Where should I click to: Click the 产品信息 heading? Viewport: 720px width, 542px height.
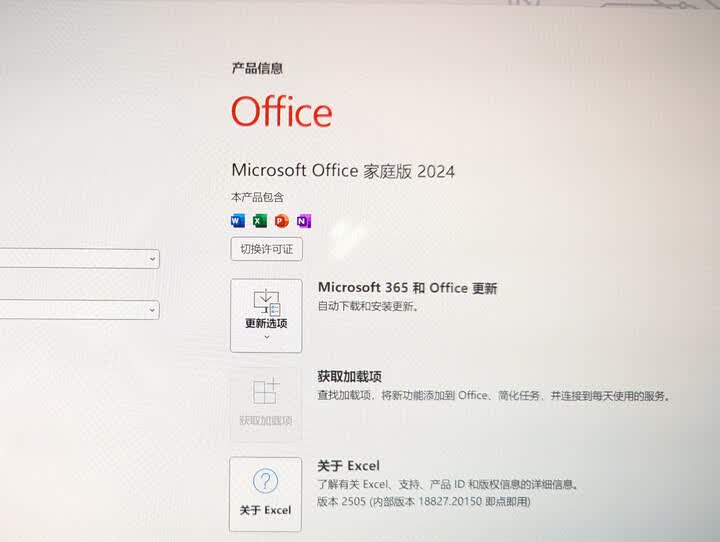click(257, 68)
